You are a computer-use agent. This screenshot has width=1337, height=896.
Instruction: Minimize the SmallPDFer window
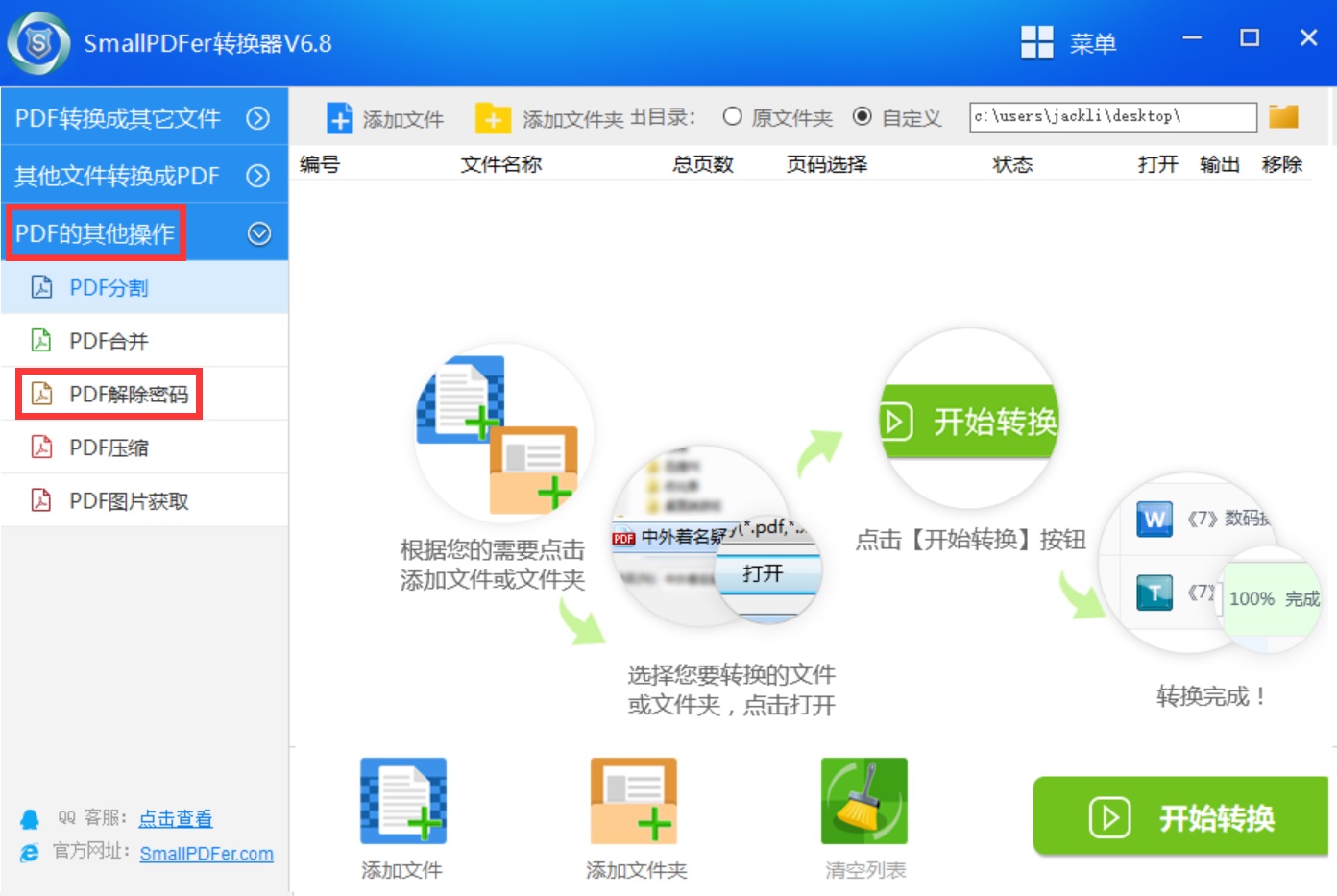[x=1192, y=38]
